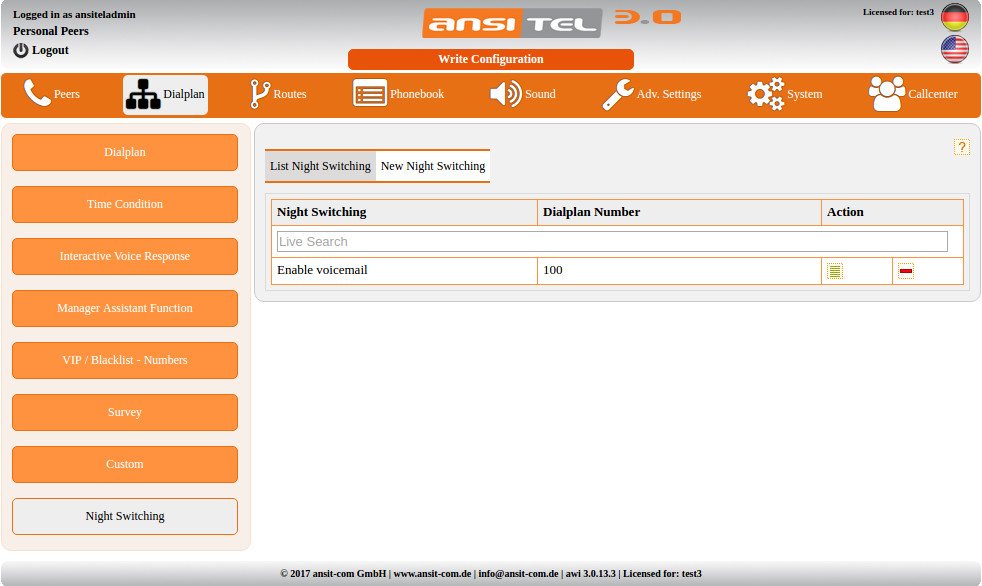Open Adv. Settings wrench menu

[x=651, y=94]
